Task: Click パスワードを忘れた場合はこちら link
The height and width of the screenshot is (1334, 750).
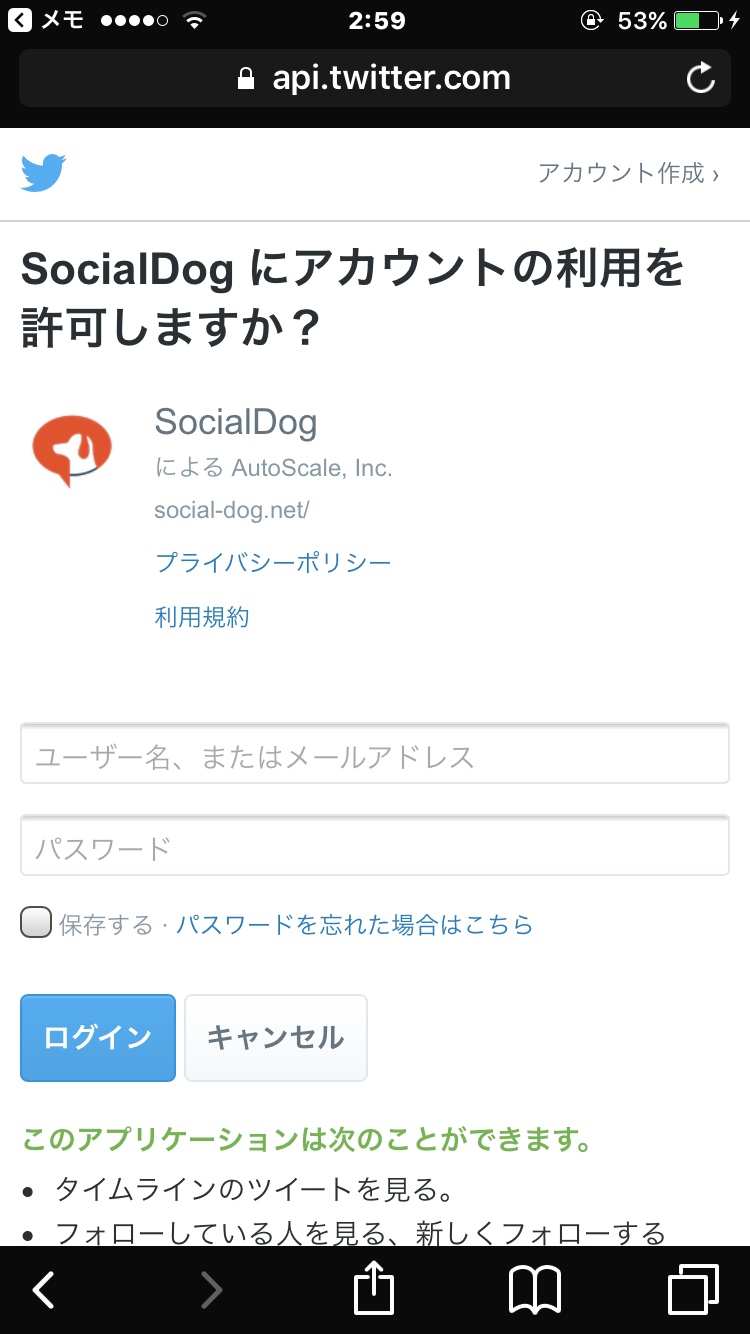Action: (355, 924)
